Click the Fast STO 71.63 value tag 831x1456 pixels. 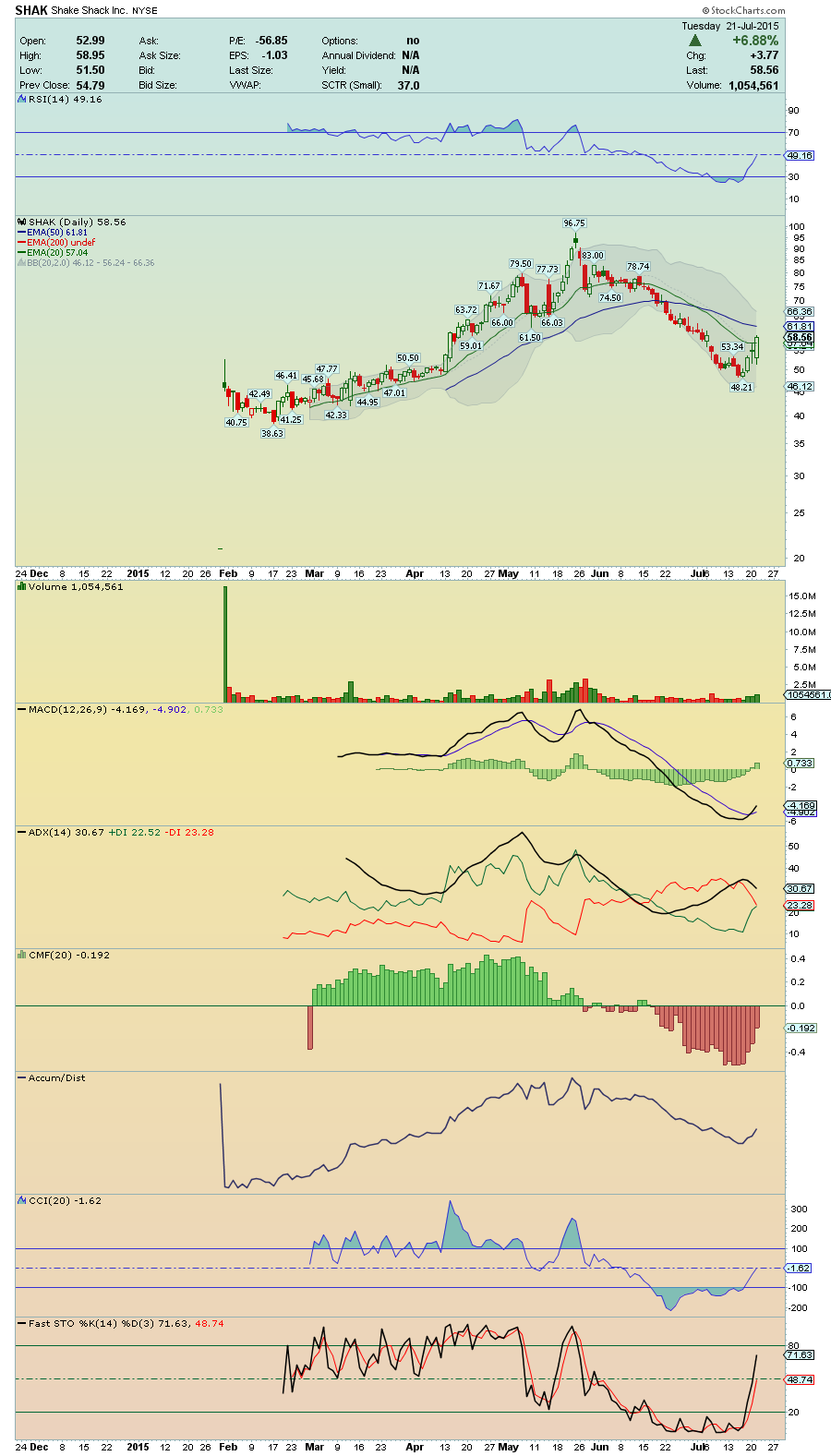pyautogui.click(x=800, y=1354)
